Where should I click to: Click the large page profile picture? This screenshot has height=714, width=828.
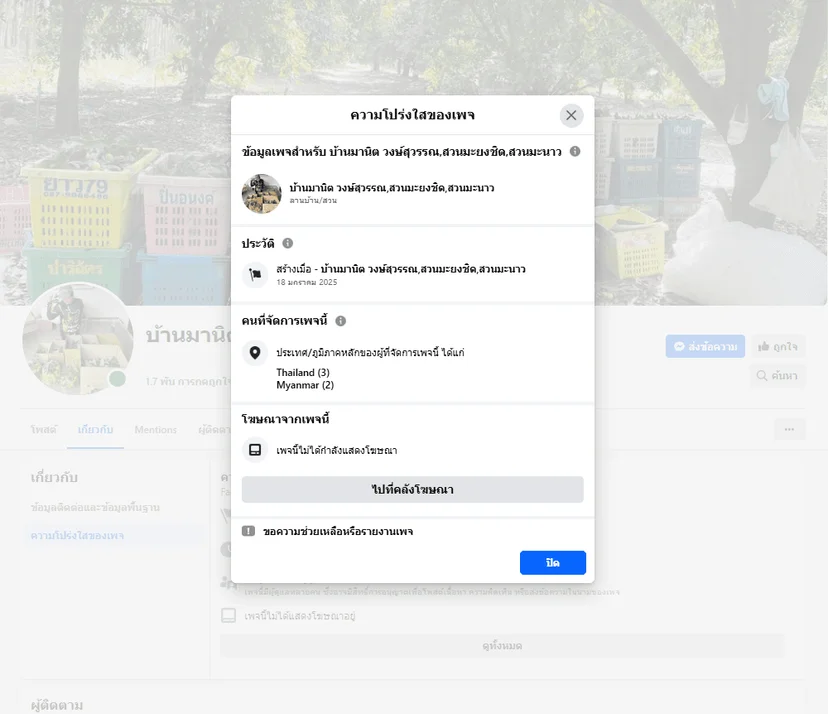78,339
